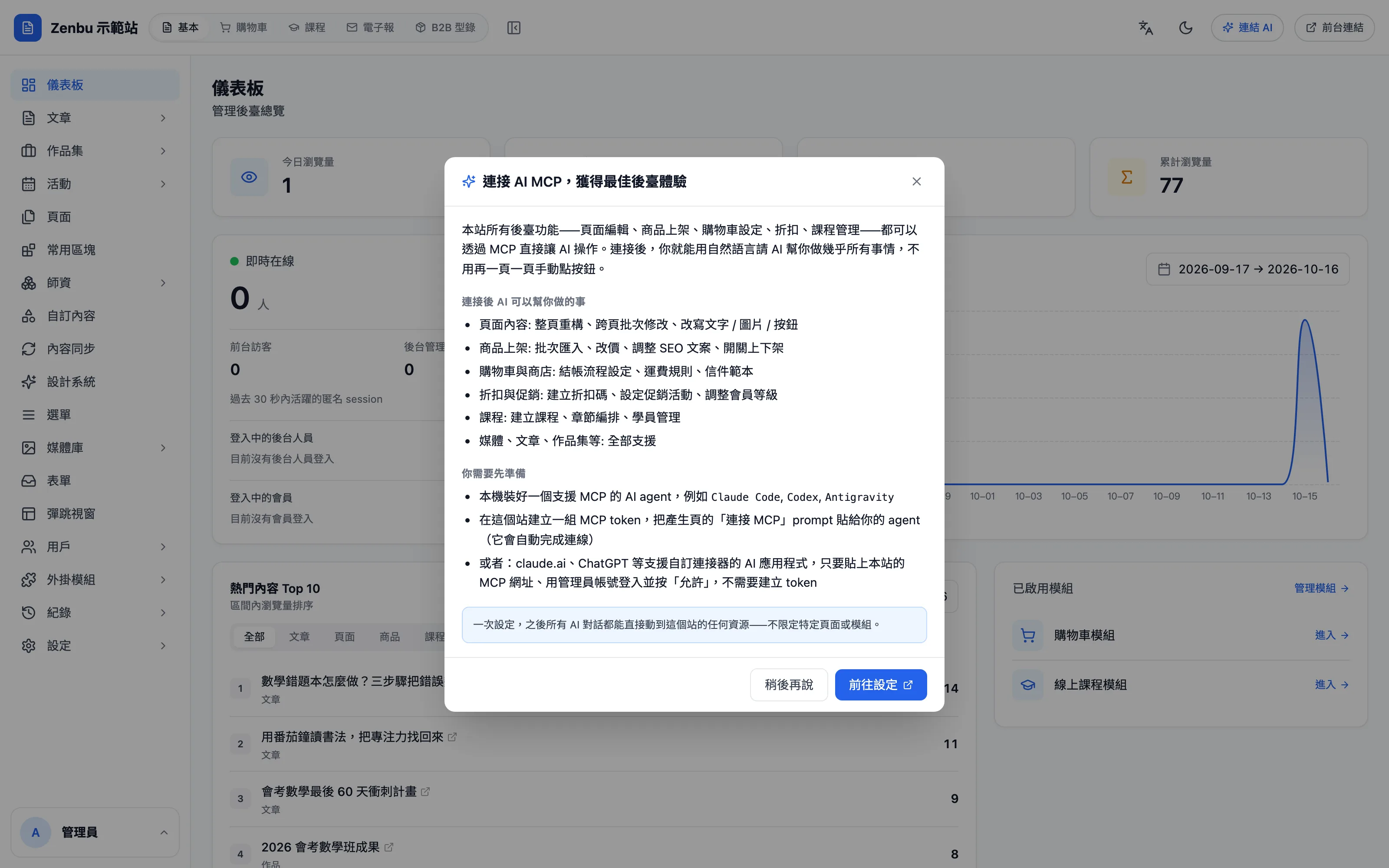This screenshot has width=1389, height=868.
Task: Click the 連結 AI button
Action: pyautogui.click(x=1247, y=27)
